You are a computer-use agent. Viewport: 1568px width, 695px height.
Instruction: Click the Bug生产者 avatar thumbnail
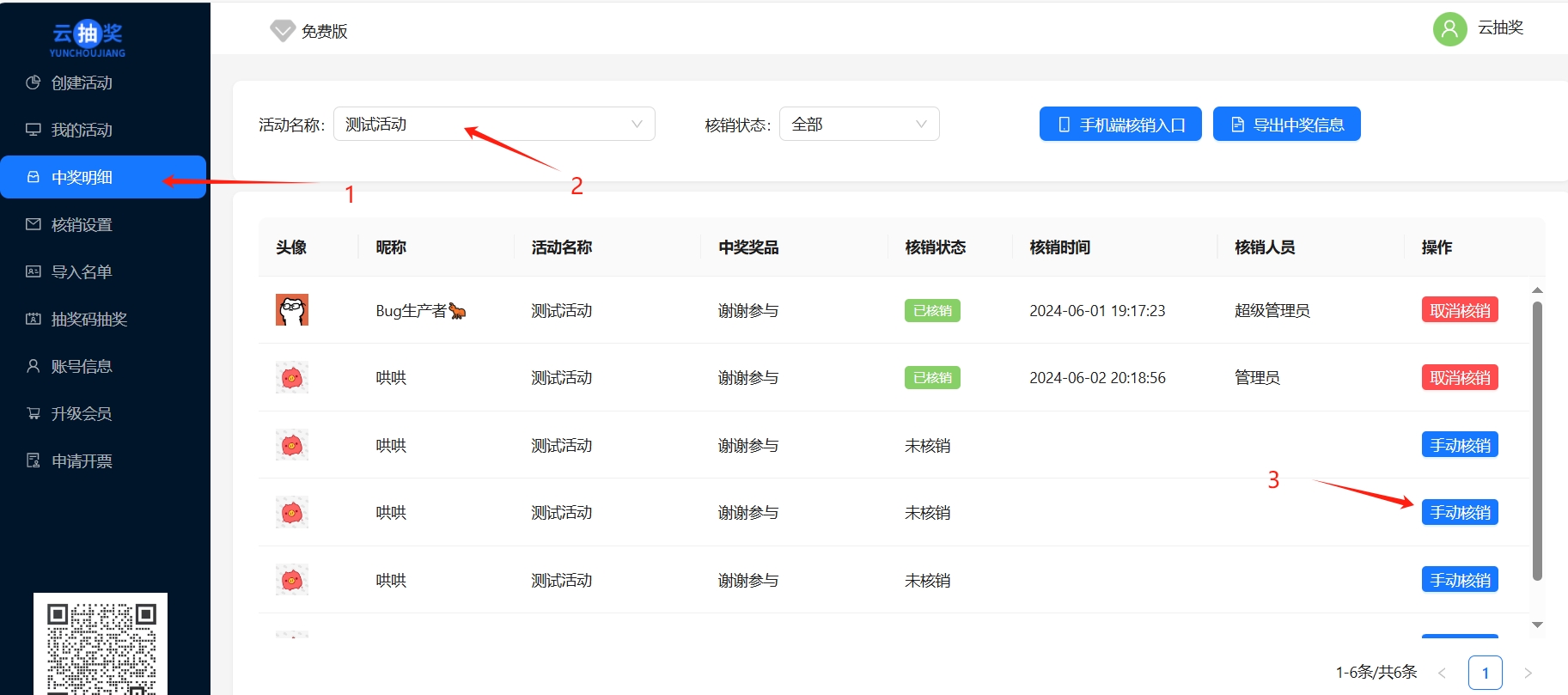292,310
